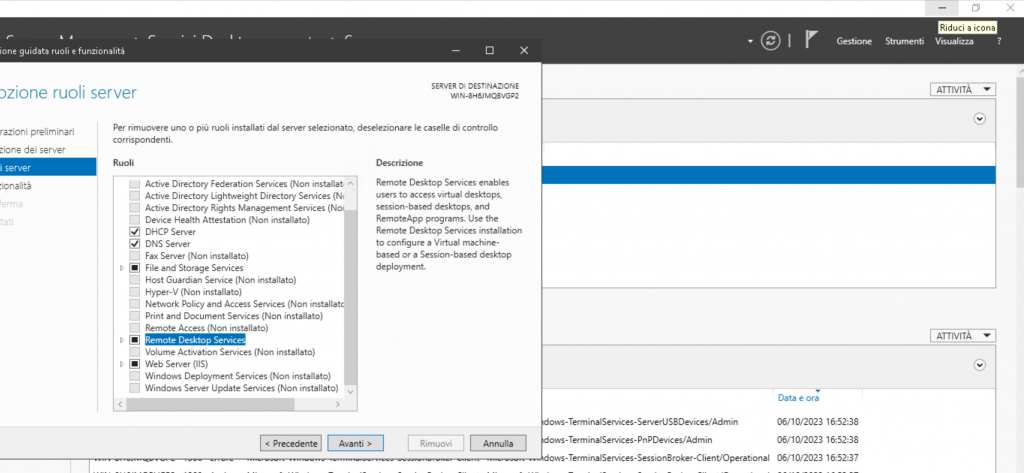Collapse the lower events panel with the round chevron

(x=979, y=366)
